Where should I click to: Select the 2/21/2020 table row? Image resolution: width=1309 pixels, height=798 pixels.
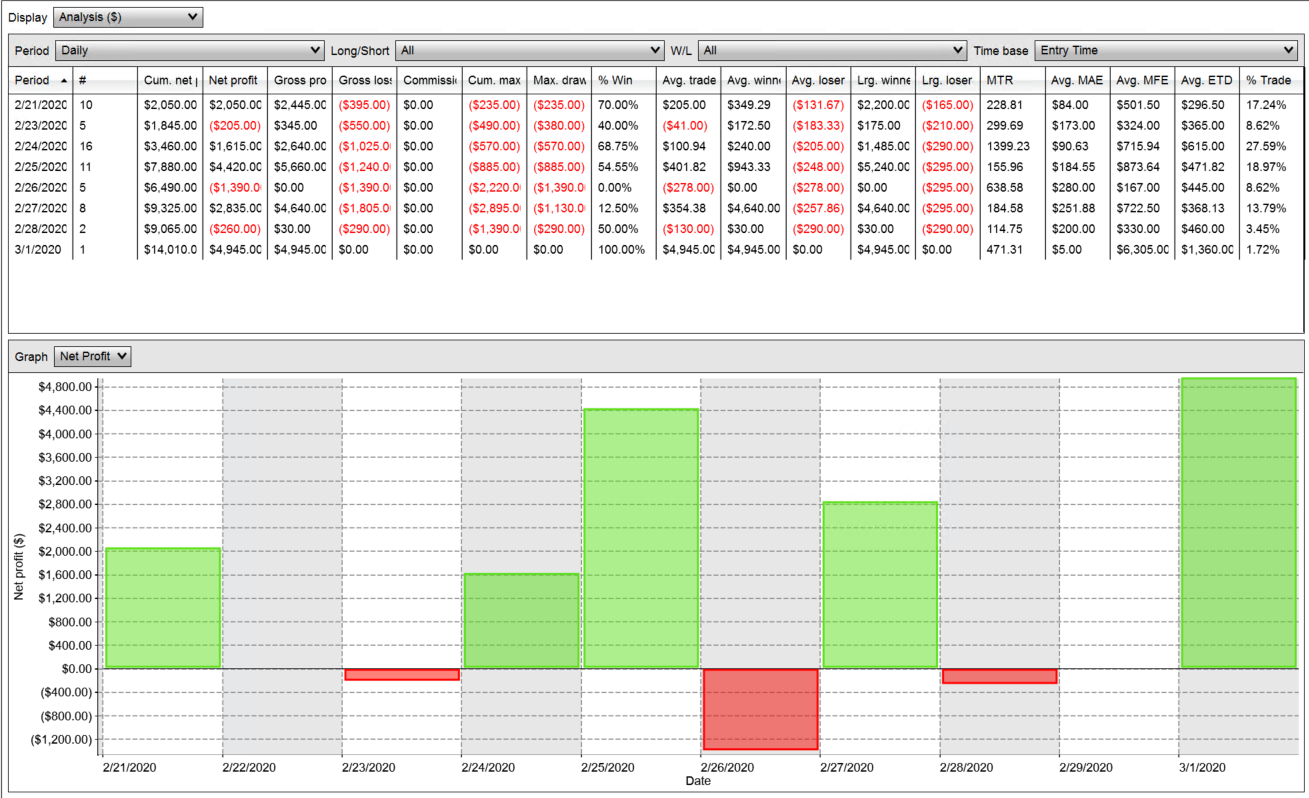pyautogui.click(x=656, y=104)
